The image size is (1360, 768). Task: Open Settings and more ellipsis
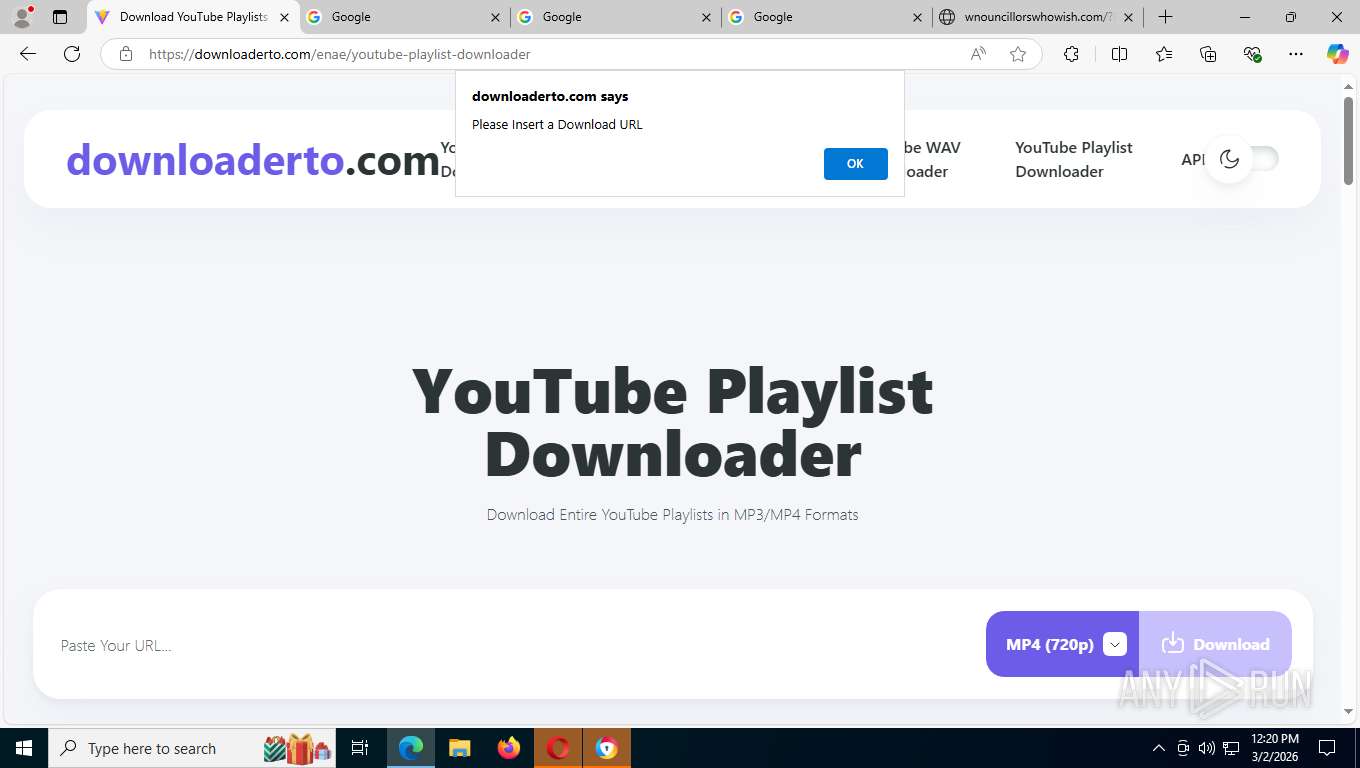[1296, 54]
